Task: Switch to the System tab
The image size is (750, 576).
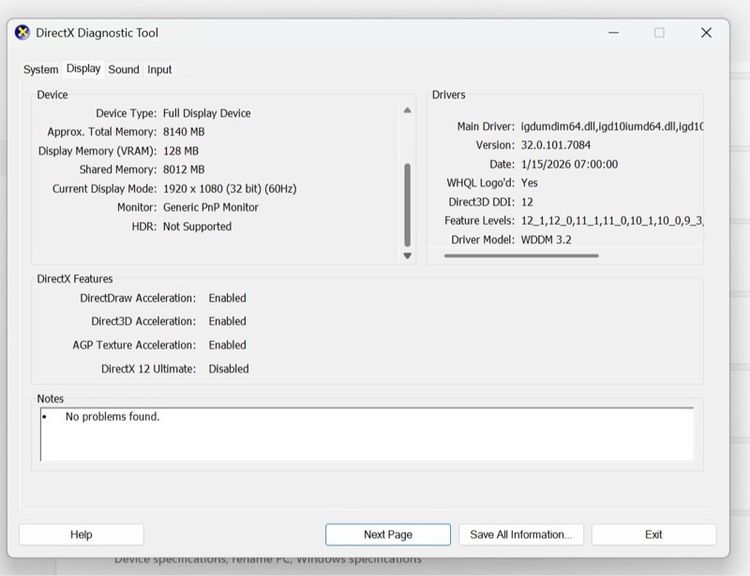Action: click(x=41, y=70)
